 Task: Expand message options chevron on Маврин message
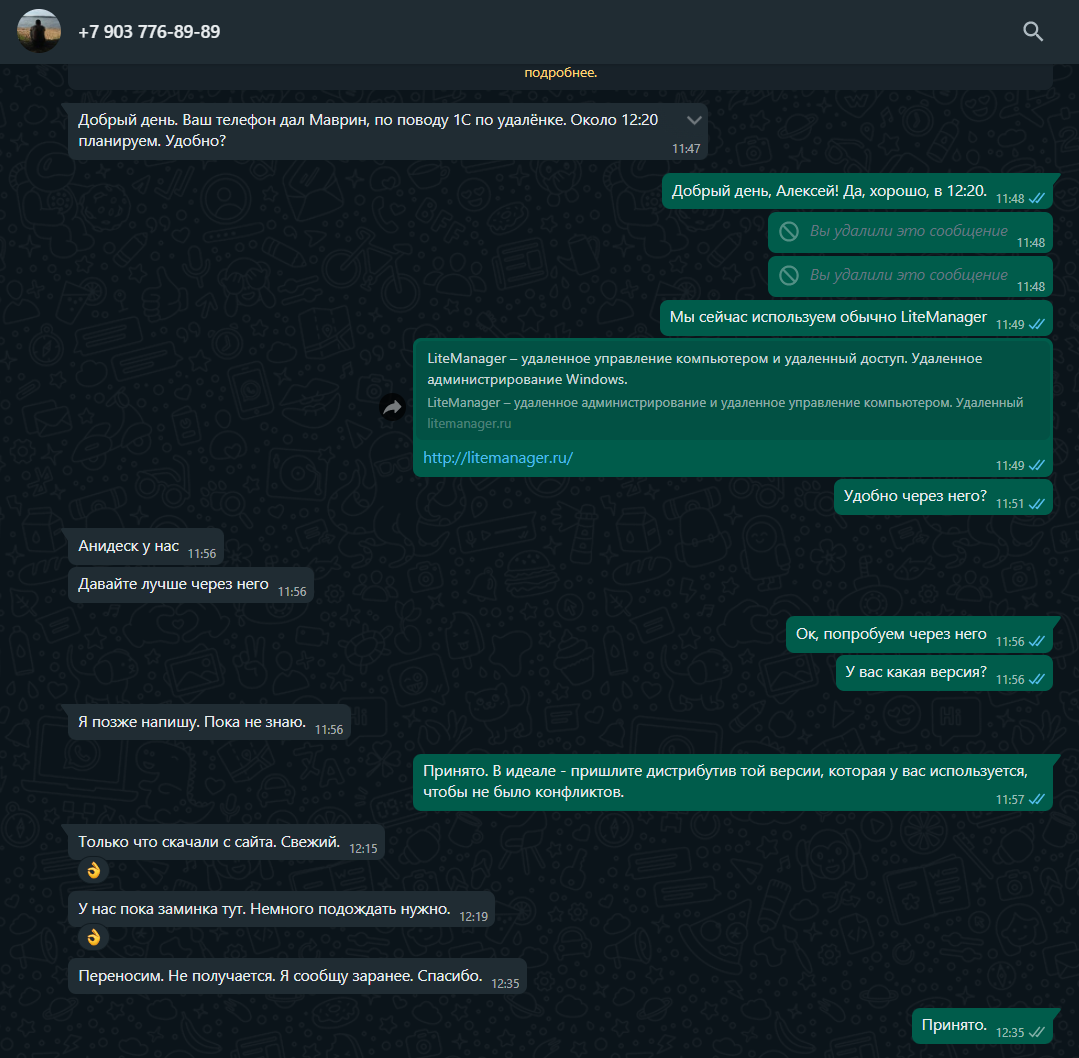tap(694, 120)
